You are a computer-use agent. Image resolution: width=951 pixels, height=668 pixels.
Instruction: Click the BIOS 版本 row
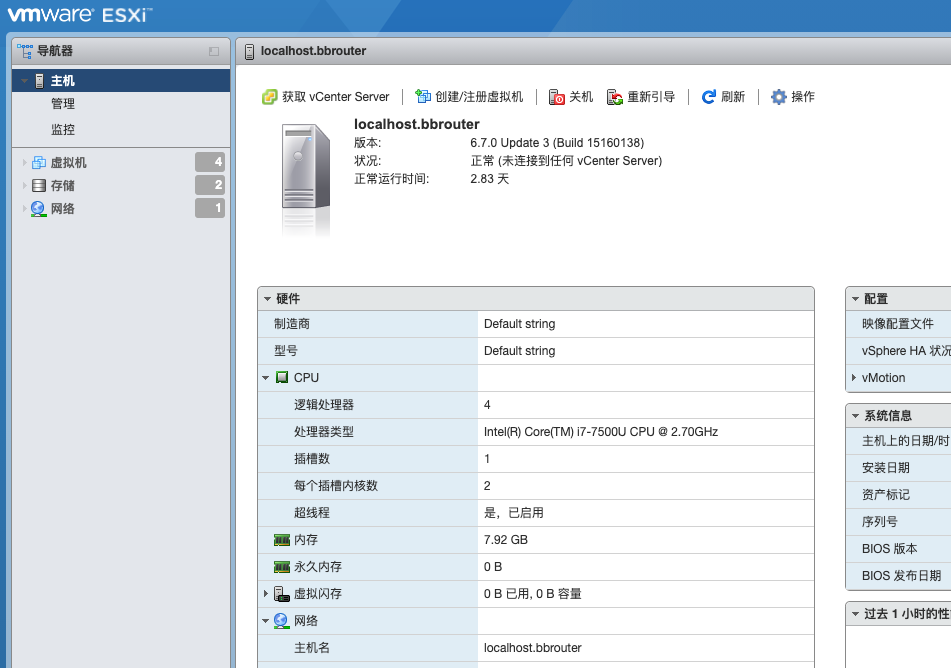click(899, 548)
